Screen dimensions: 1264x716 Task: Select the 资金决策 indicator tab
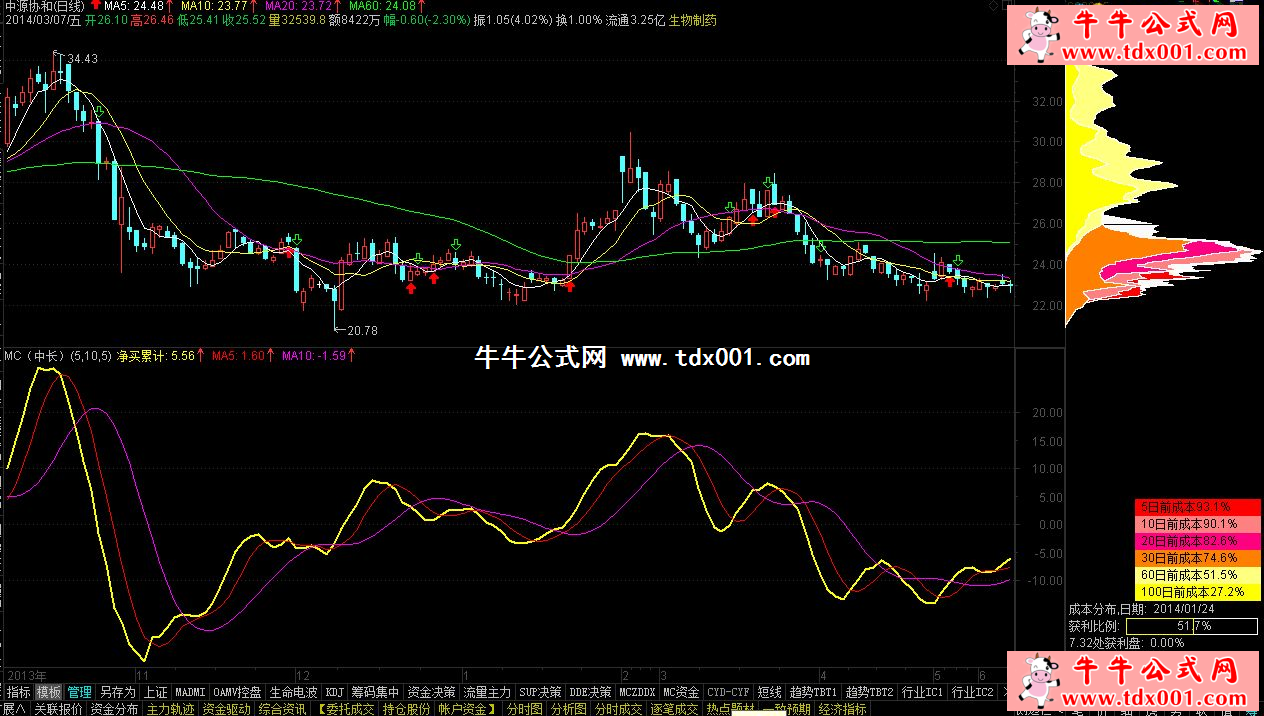[431, 692]
